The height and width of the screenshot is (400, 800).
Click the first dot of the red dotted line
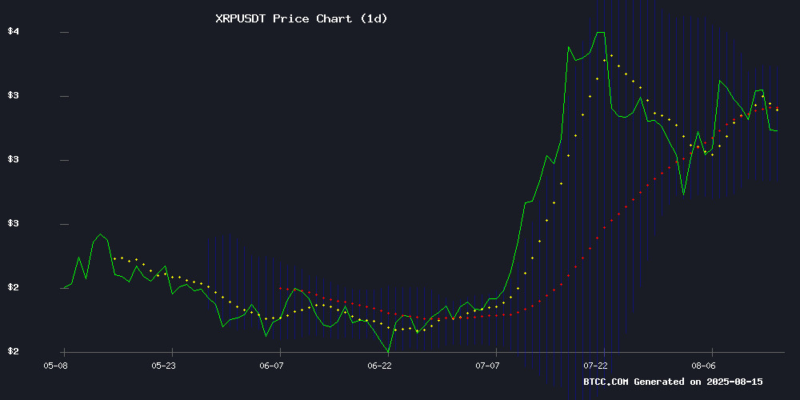[x=280, y=288]
